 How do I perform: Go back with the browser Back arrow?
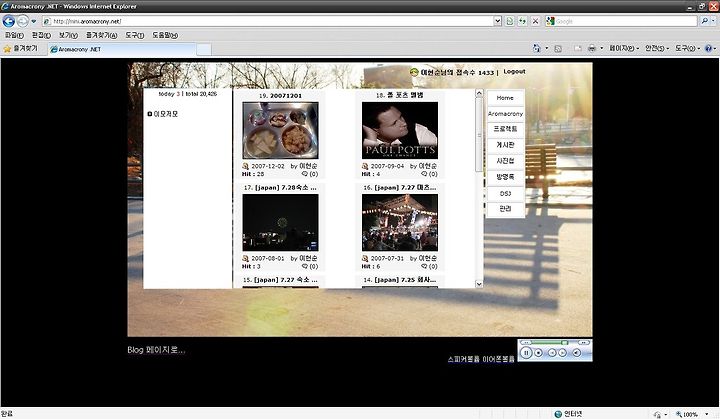click(x=9, y=21)
